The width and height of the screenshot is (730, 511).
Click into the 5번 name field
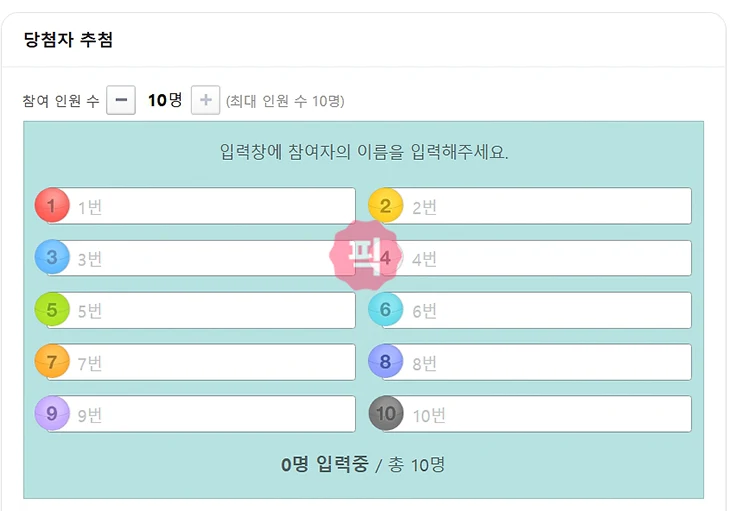(x=210, y=311)
